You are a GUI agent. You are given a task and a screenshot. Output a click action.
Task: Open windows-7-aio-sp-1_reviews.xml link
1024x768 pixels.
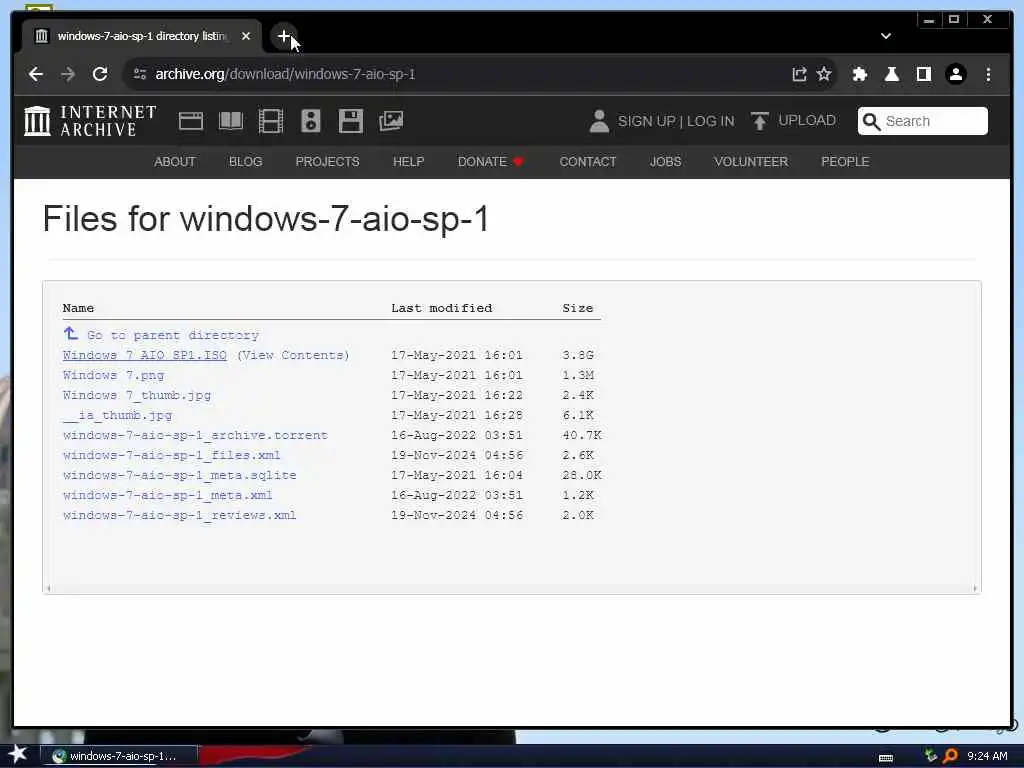180,515
